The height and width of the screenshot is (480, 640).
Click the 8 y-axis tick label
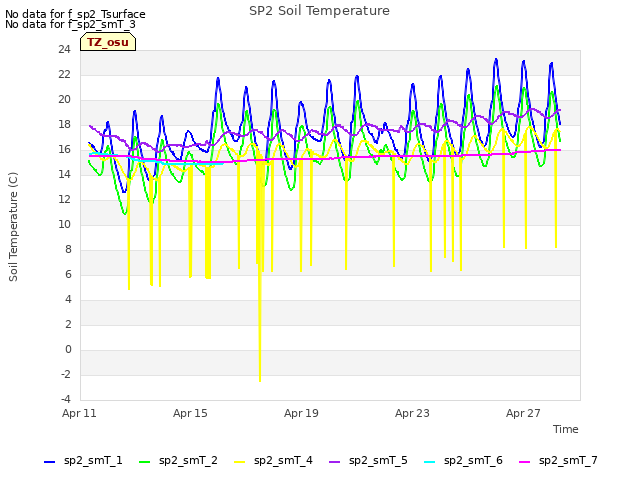coord(68,249)
